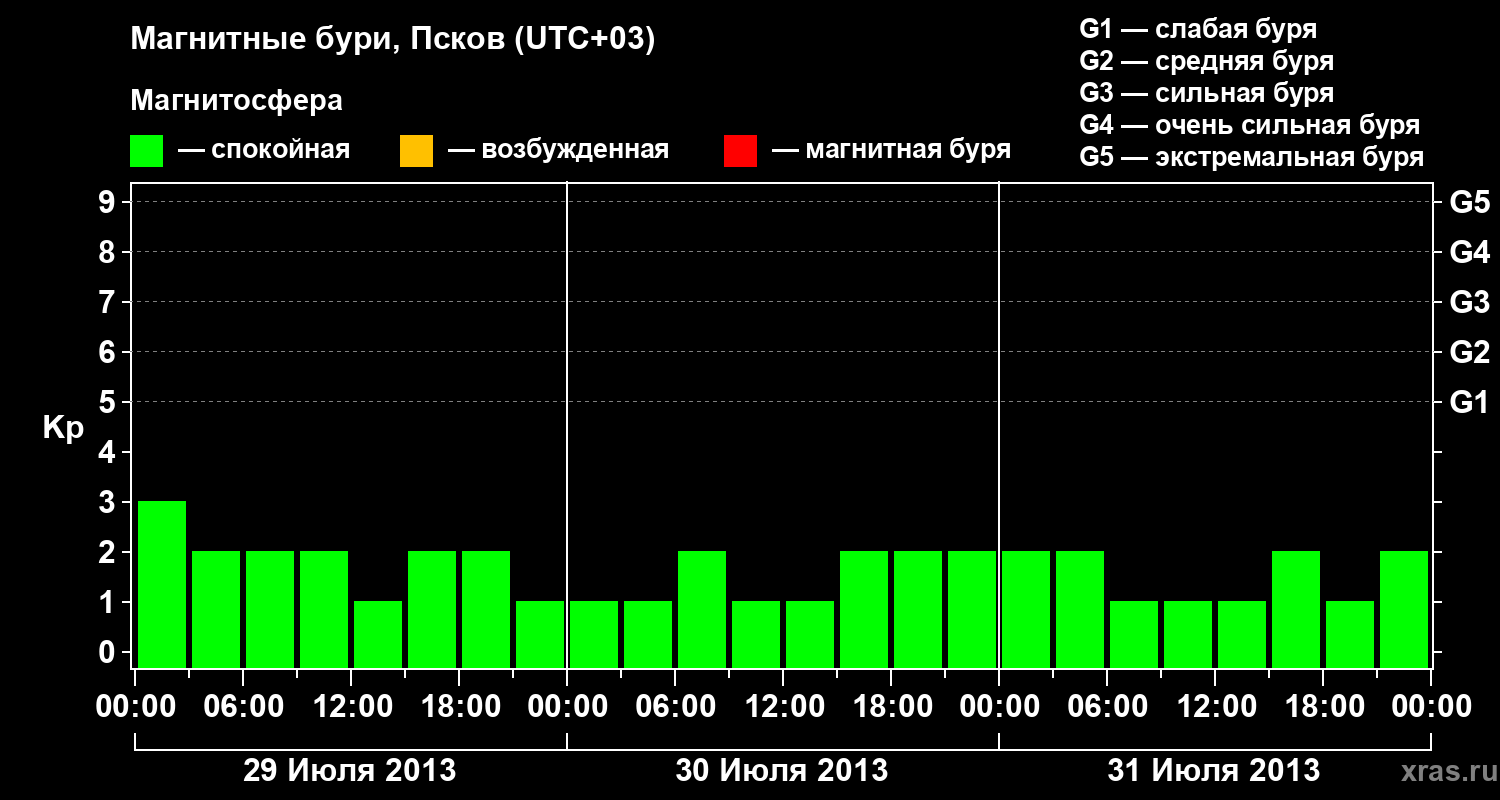
Task: Select the 'Магнитосфера' heading
Action: tap(236, 101)
